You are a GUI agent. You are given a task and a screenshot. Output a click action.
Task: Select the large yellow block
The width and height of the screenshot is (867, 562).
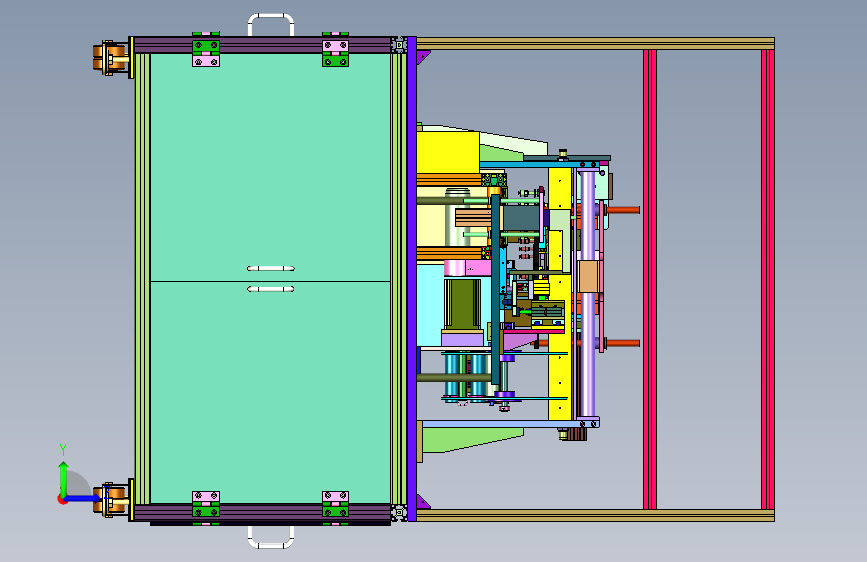point(448,152)
